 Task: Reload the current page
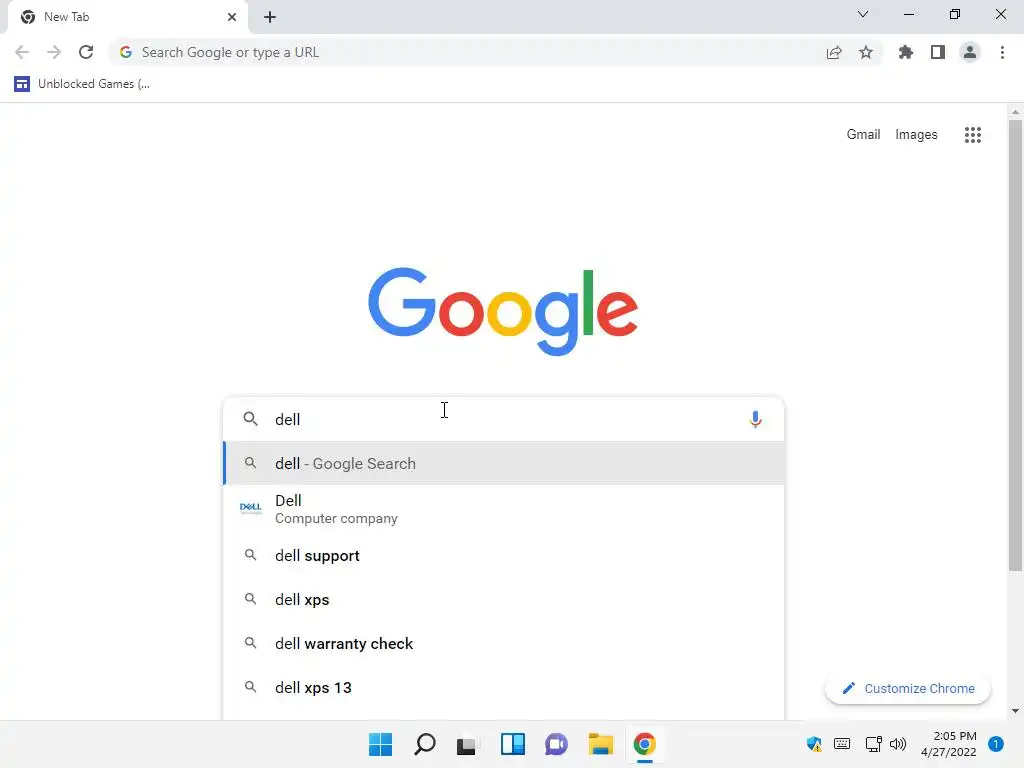(x=86, y=52)
